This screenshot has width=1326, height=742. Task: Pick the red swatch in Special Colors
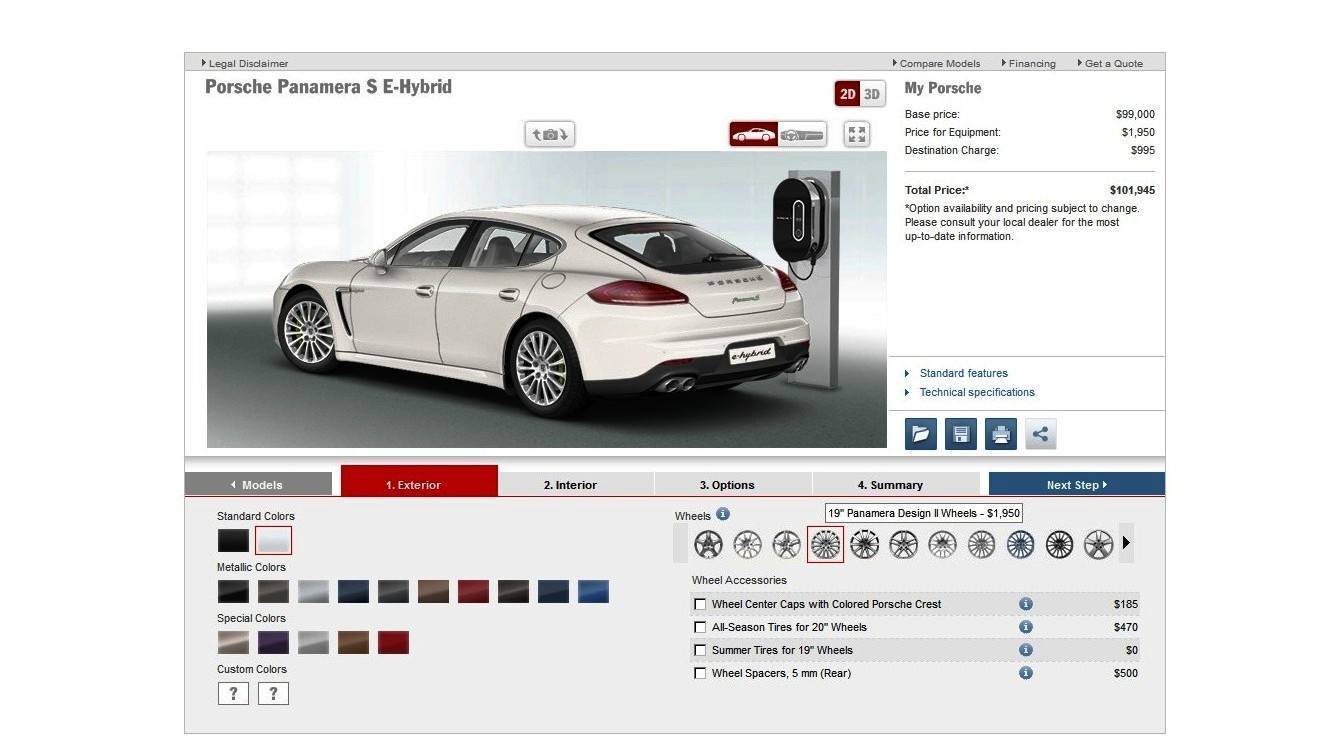coord(393,643)
